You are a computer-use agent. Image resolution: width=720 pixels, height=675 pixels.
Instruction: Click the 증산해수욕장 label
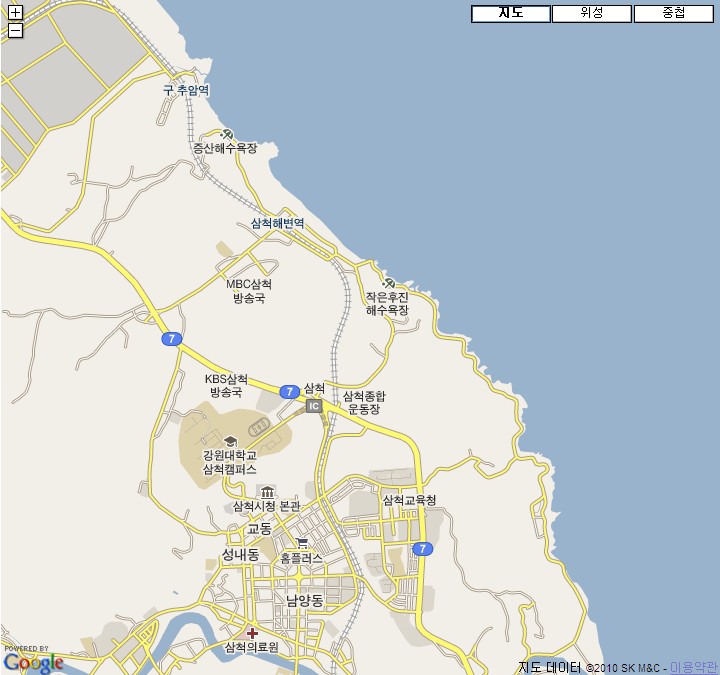(x=225, y=148)
